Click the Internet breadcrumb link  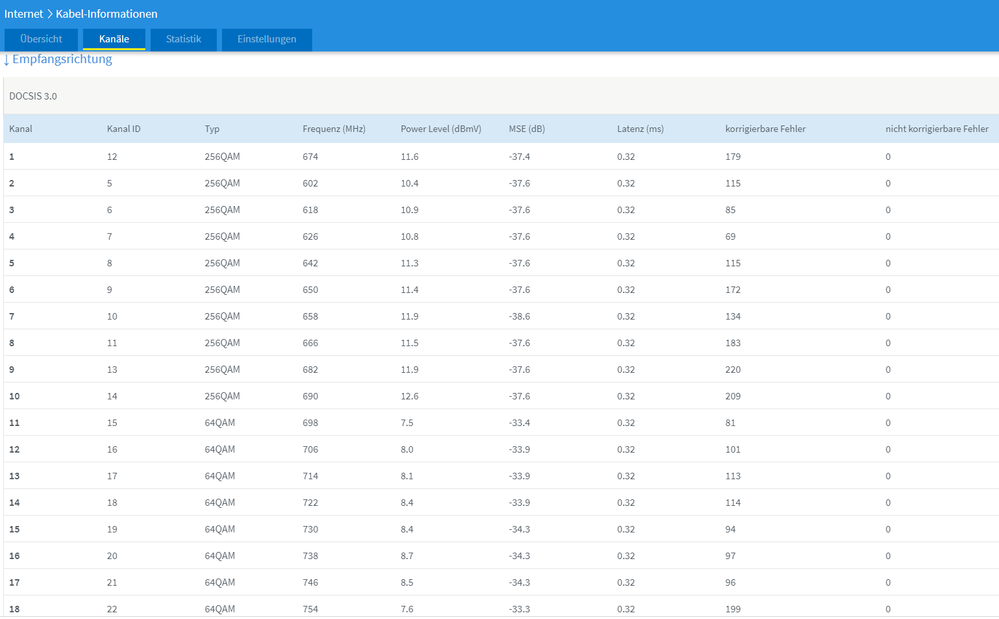pyautogui.click(x=27, y=14)
